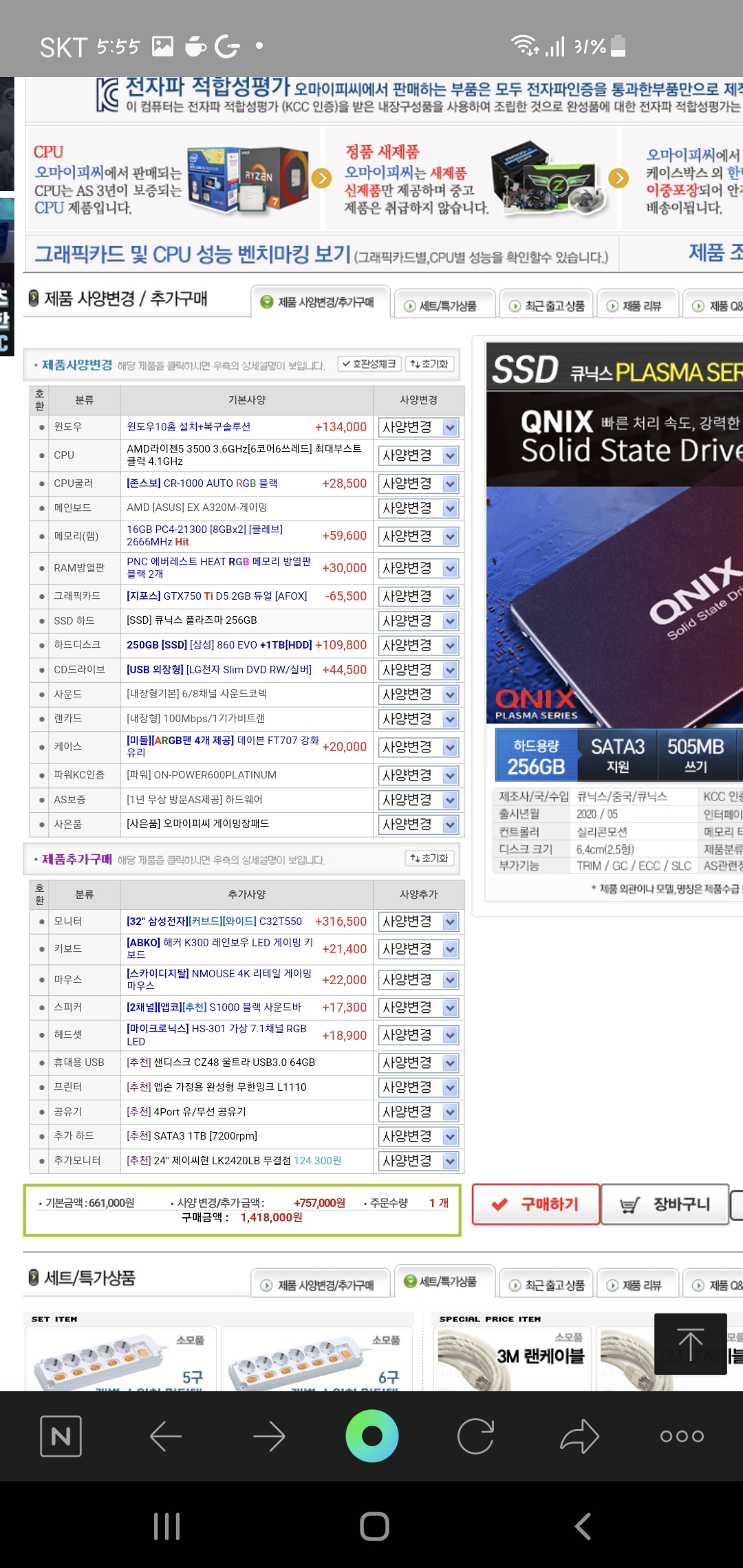Image resolution: width=743 pixels, height=1568 pixels.
Task: Tap the Naver home N icon
Action: click(61, 1436)
